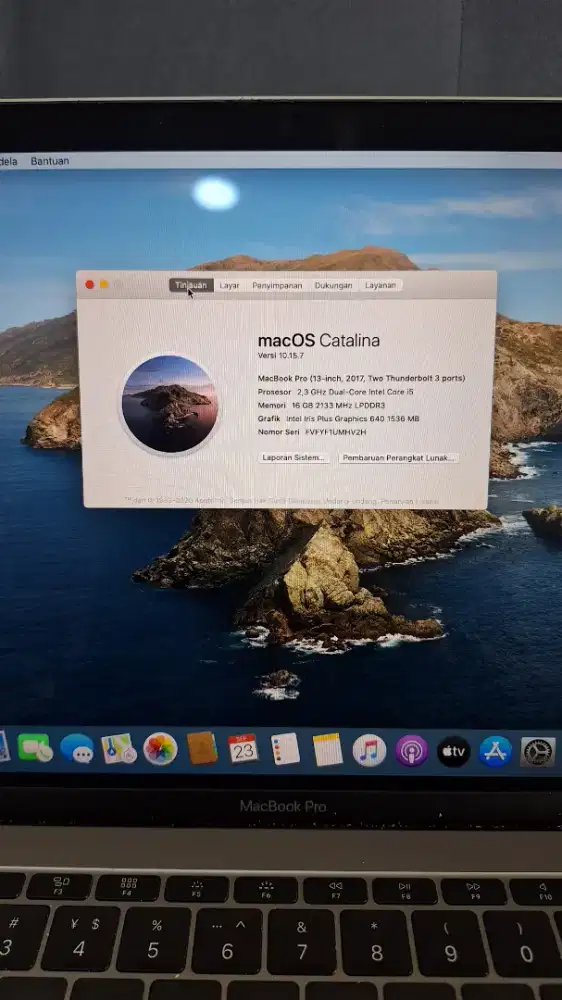This screenshot has width=562, height=1000.
Task: Launch the Music app
Action: click(x=369, y=750)
